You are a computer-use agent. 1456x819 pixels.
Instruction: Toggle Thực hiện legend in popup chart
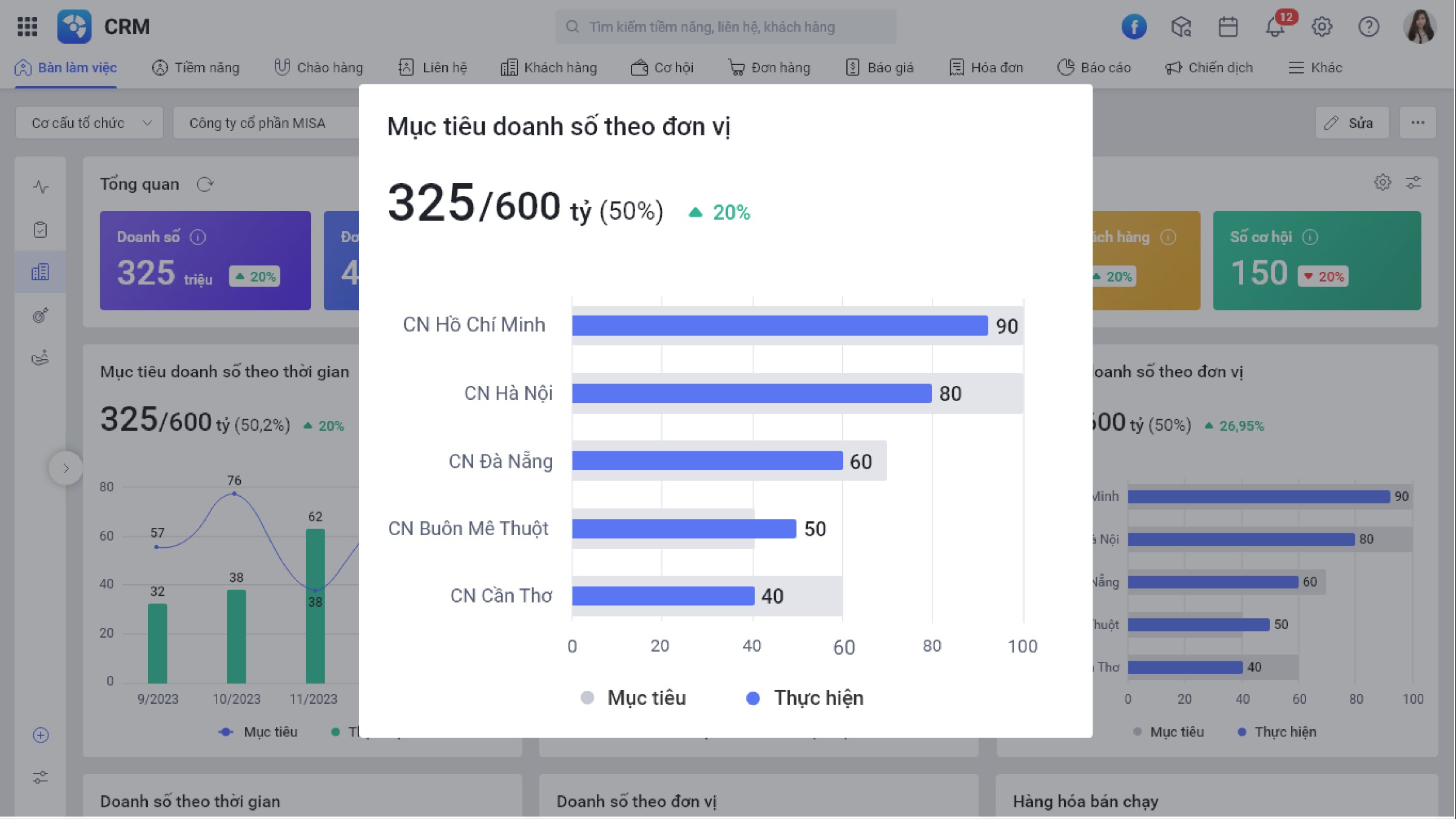pyautogui.click(x=805, y=698)
